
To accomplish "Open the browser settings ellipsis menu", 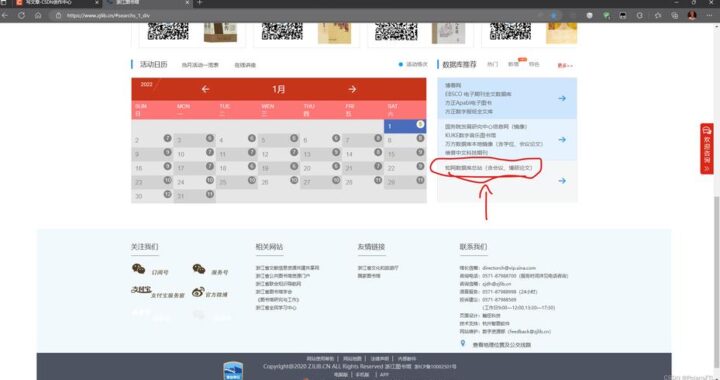I will (710, 15).
